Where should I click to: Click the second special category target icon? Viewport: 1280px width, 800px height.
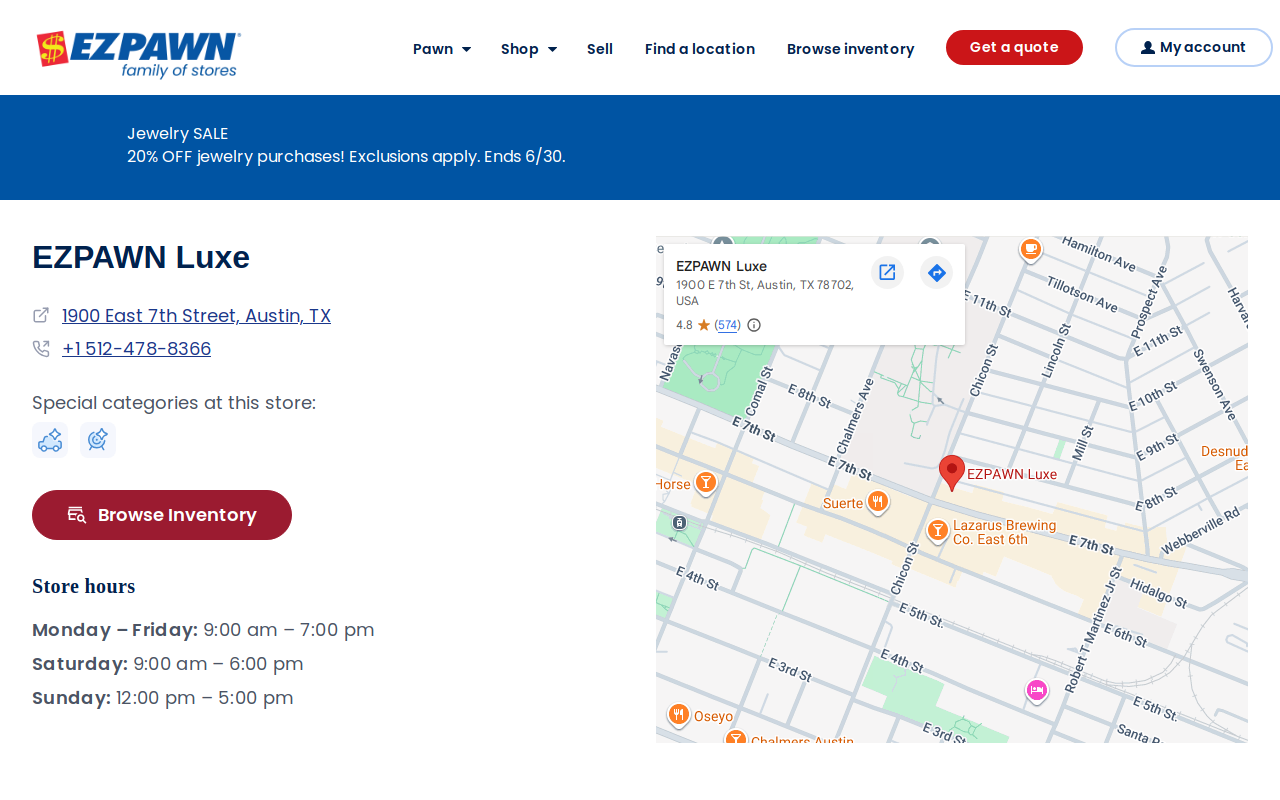98,440
